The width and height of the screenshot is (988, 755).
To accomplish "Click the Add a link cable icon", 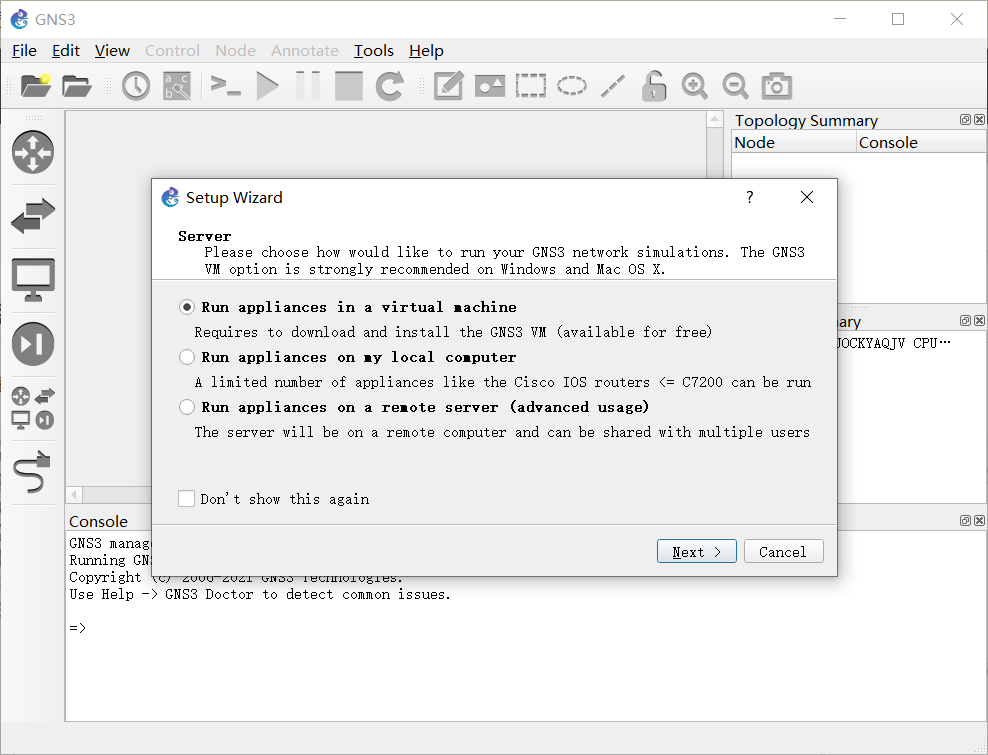I will (x=32, y=472).
